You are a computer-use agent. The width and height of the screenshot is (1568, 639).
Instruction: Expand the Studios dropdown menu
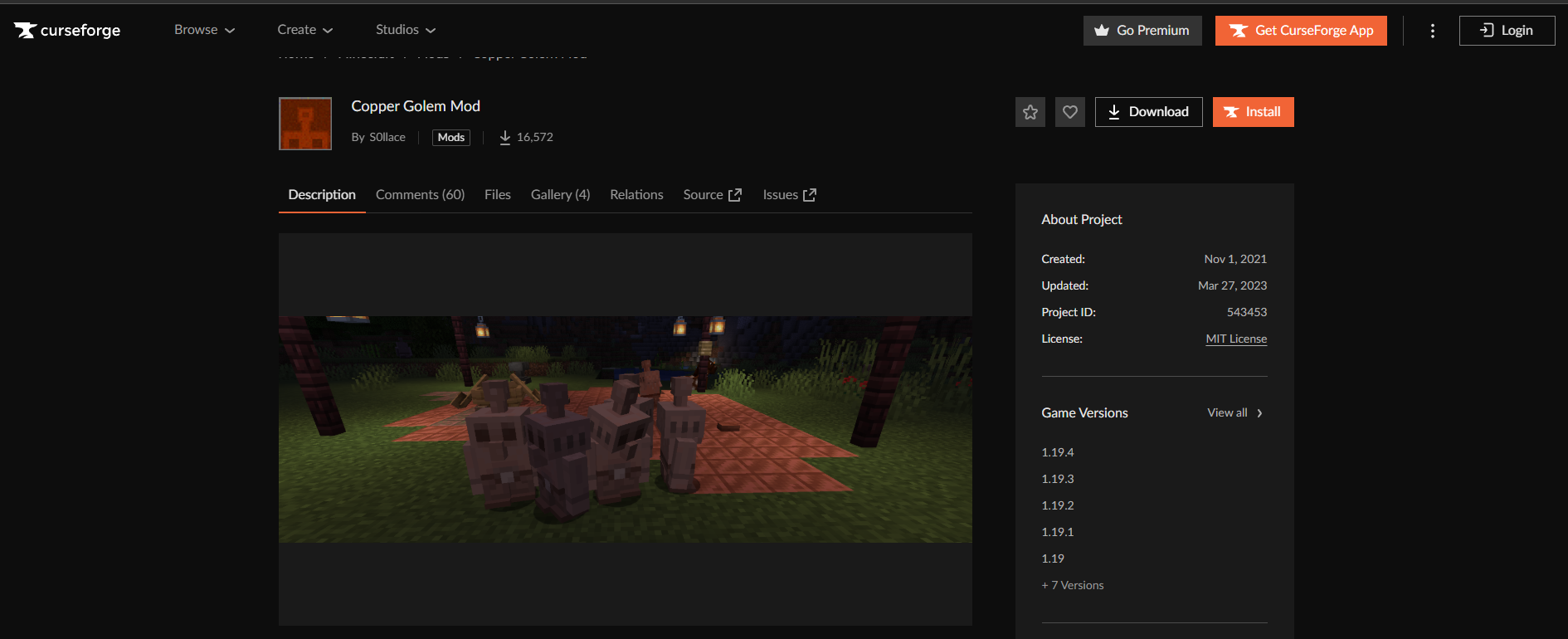pyautogui.click(x=405, y=30)
